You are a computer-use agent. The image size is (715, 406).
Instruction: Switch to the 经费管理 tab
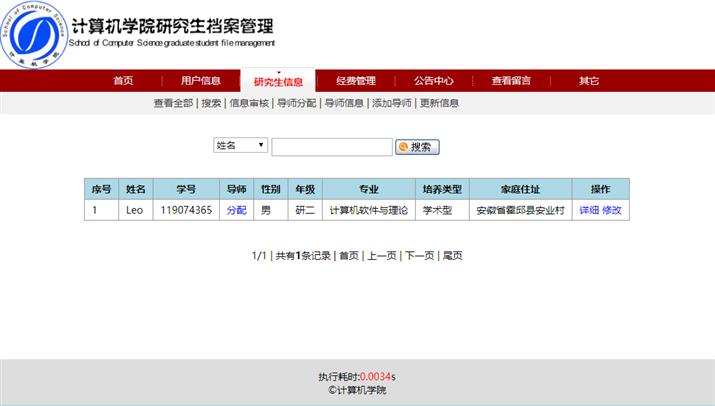[x=356, y=81]
